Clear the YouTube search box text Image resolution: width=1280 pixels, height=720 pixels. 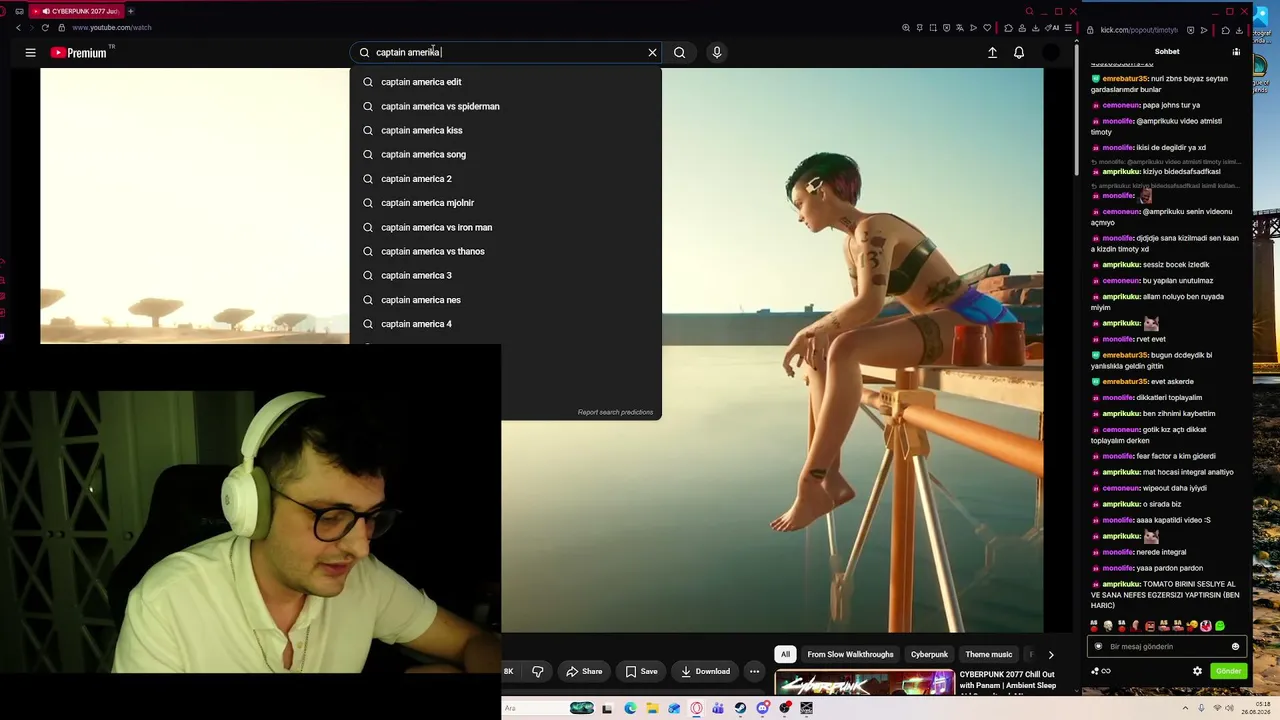point(652,52)
